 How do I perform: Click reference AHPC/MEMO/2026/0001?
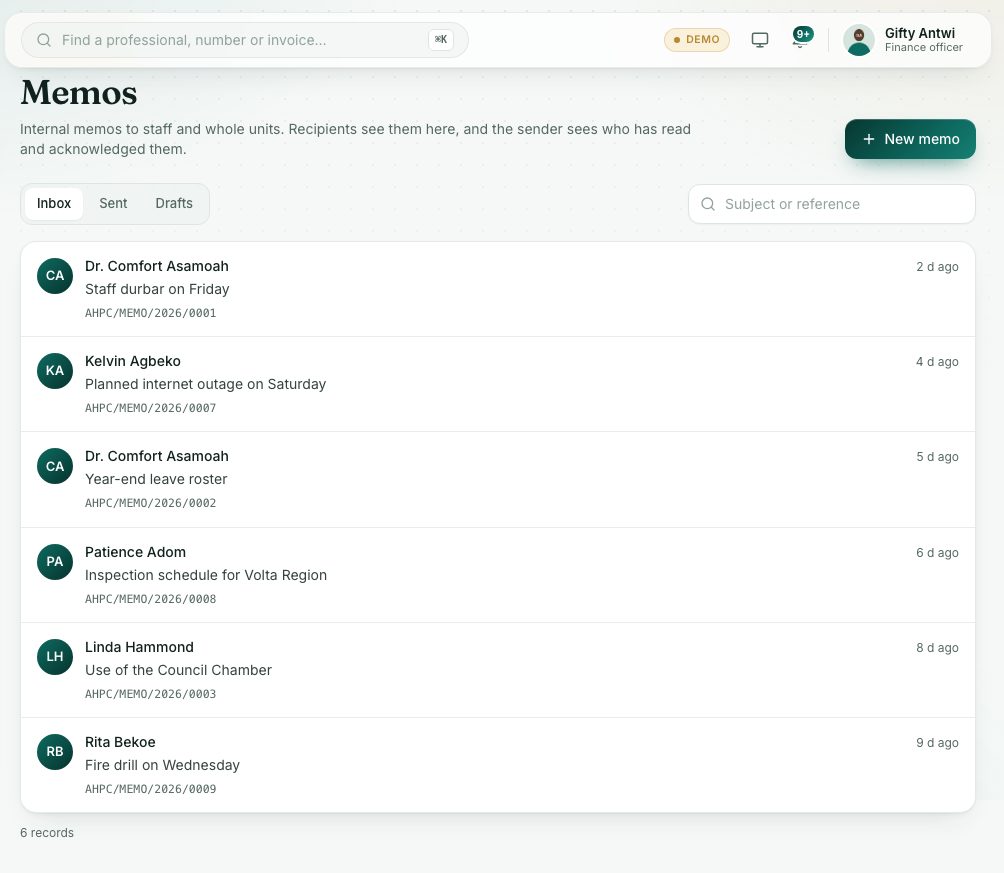[150, 313]
